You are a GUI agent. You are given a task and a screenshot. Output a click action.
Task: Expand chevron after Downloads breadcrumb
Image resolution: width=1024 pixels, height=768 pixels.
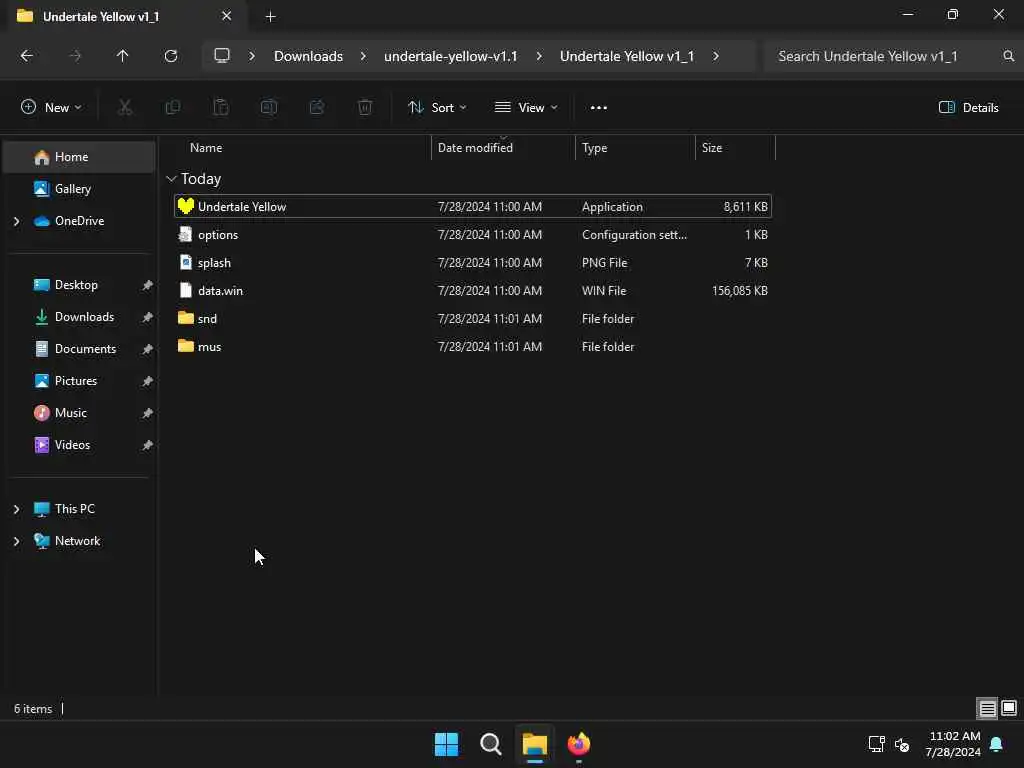tap(363, 56)
